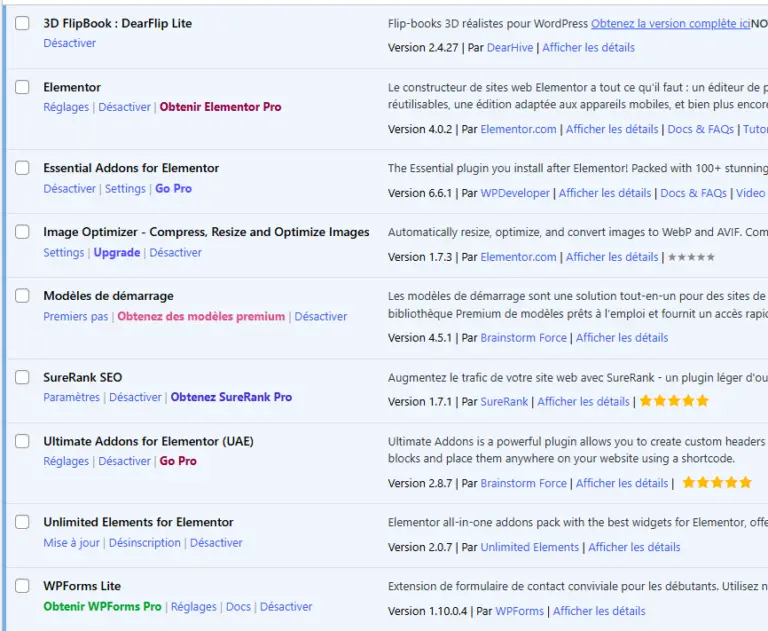
Task: Open Réglages under Ultimate Addons for Elementor
Action: (66, 461)
